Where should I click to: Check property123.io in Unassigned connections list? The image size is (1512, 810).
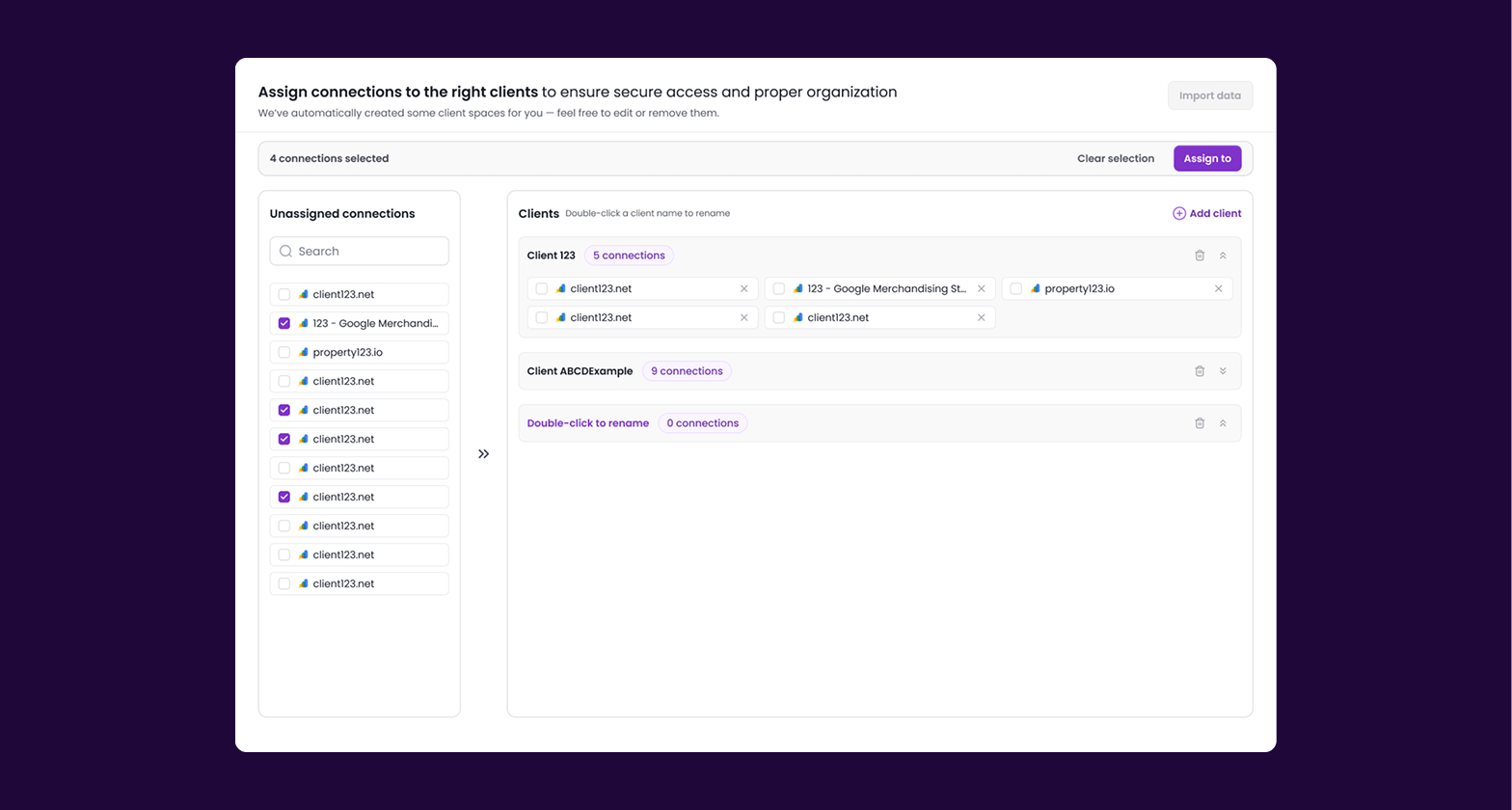coord(284,352)
